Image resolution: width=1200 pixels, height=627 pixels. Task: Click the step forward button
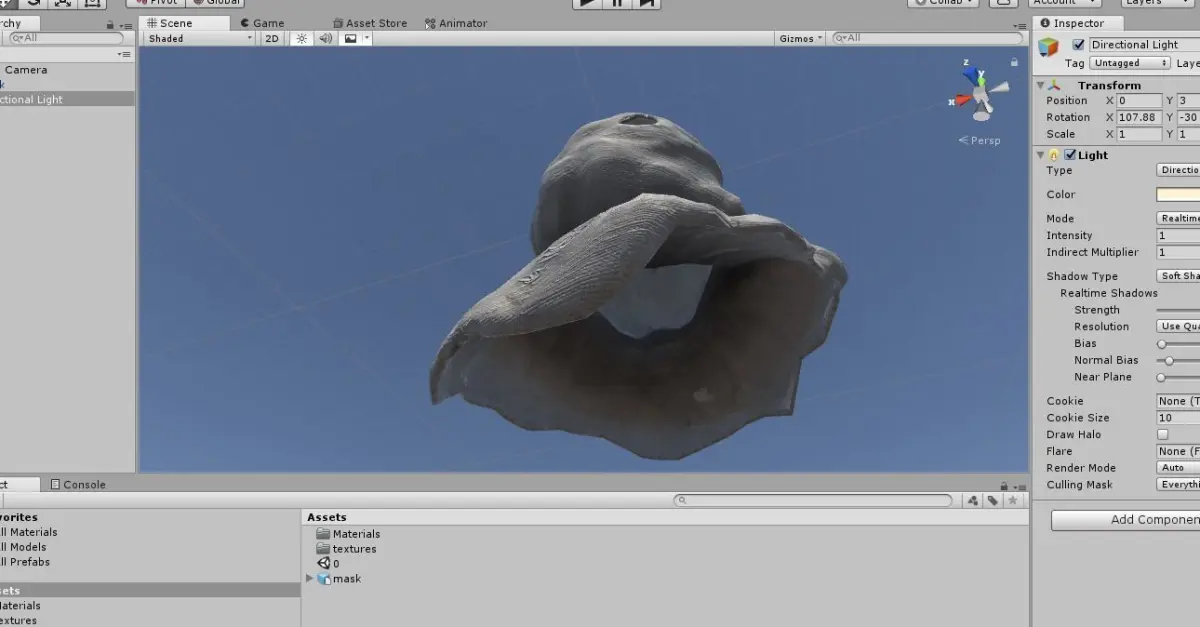[x=647, y=3]
